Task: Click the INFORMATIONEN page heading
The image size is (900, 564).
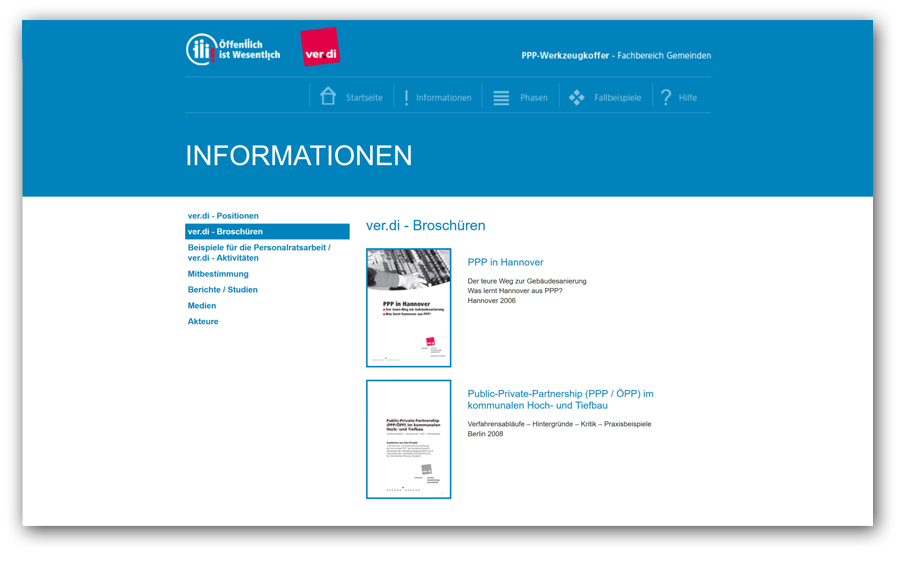Action: coord(298,155)
